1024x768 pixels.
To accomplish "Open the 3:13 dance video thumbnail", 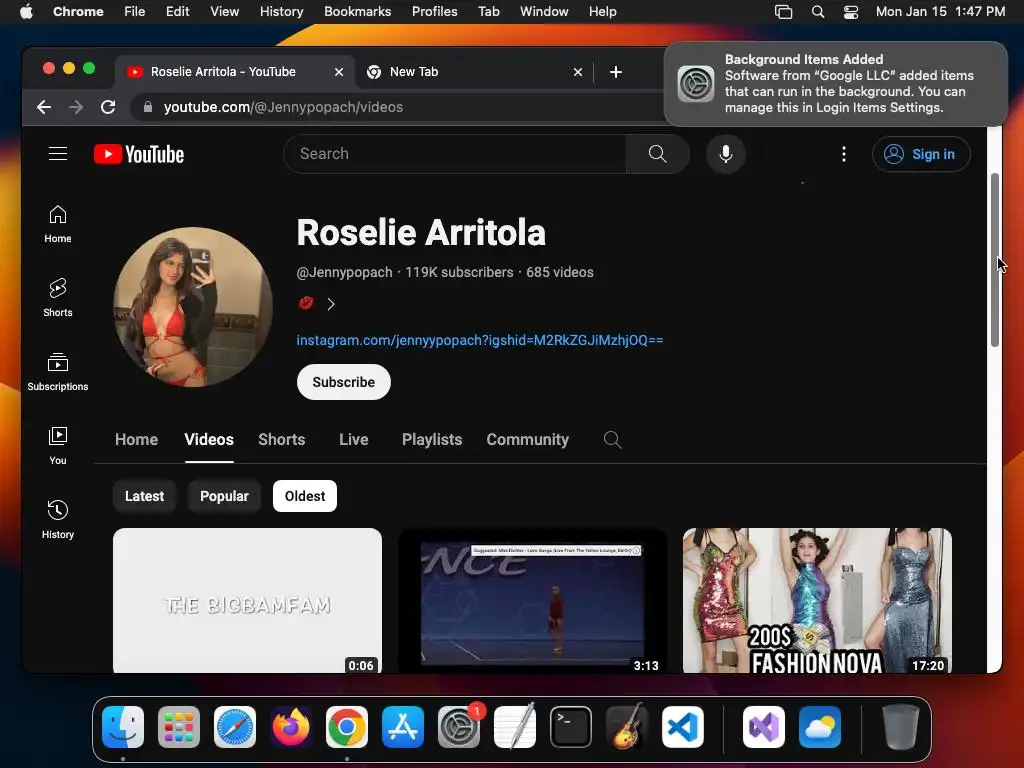I will coord(532,600).
